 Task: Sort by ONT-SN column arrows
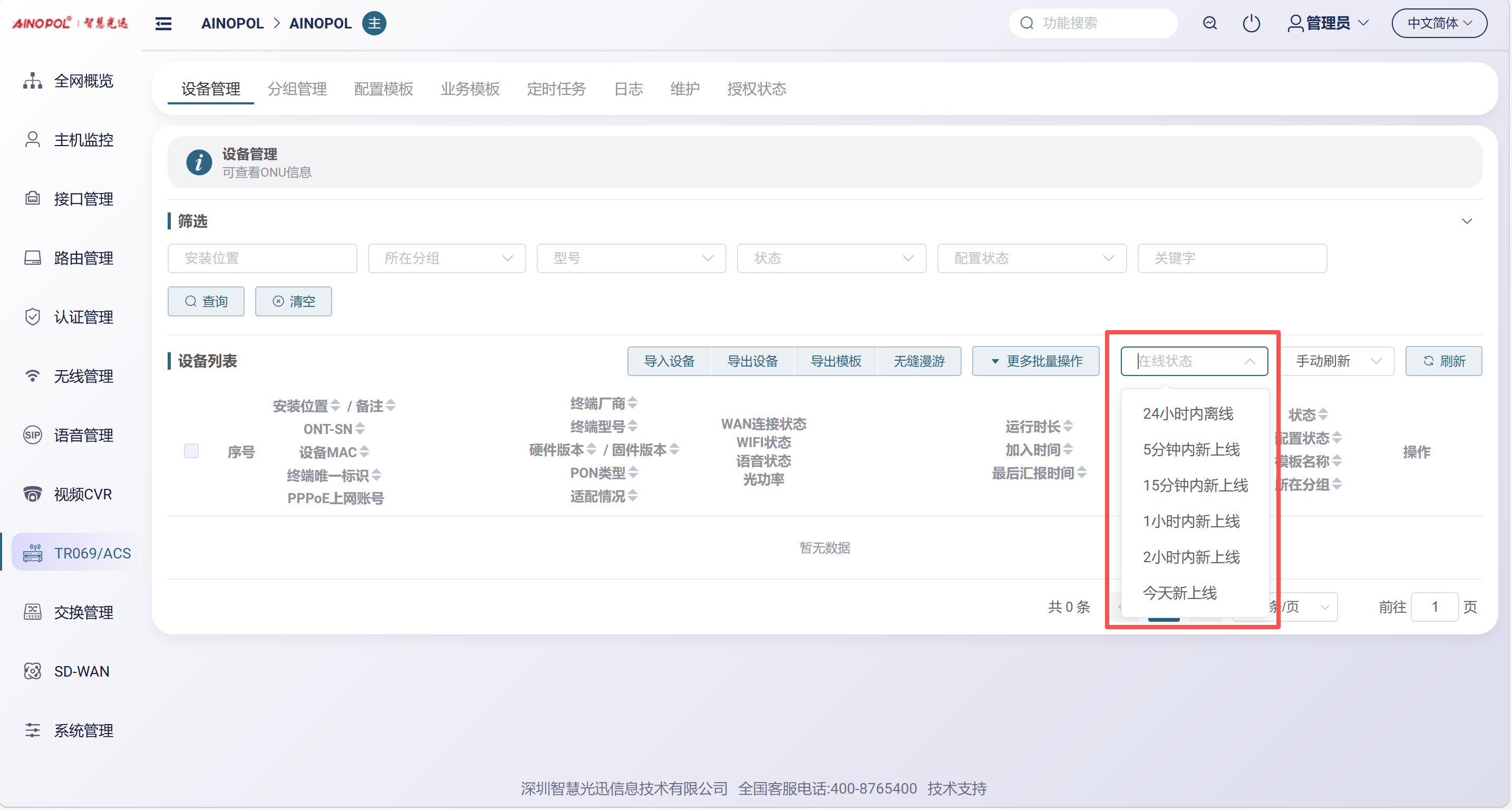[360, 429]
